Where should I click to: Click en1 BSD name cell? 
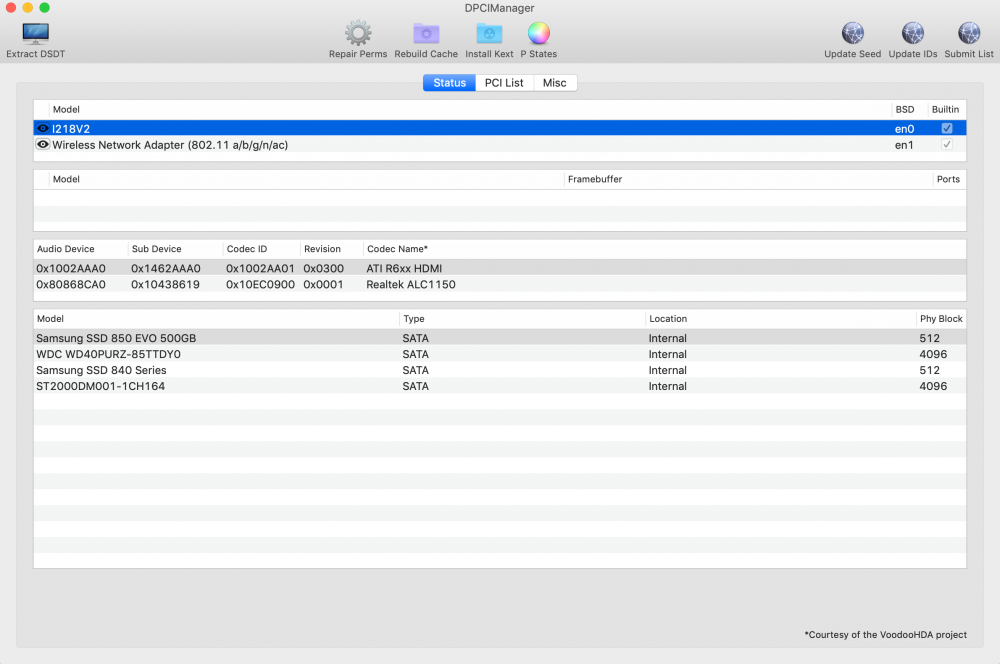coord(904,145)
